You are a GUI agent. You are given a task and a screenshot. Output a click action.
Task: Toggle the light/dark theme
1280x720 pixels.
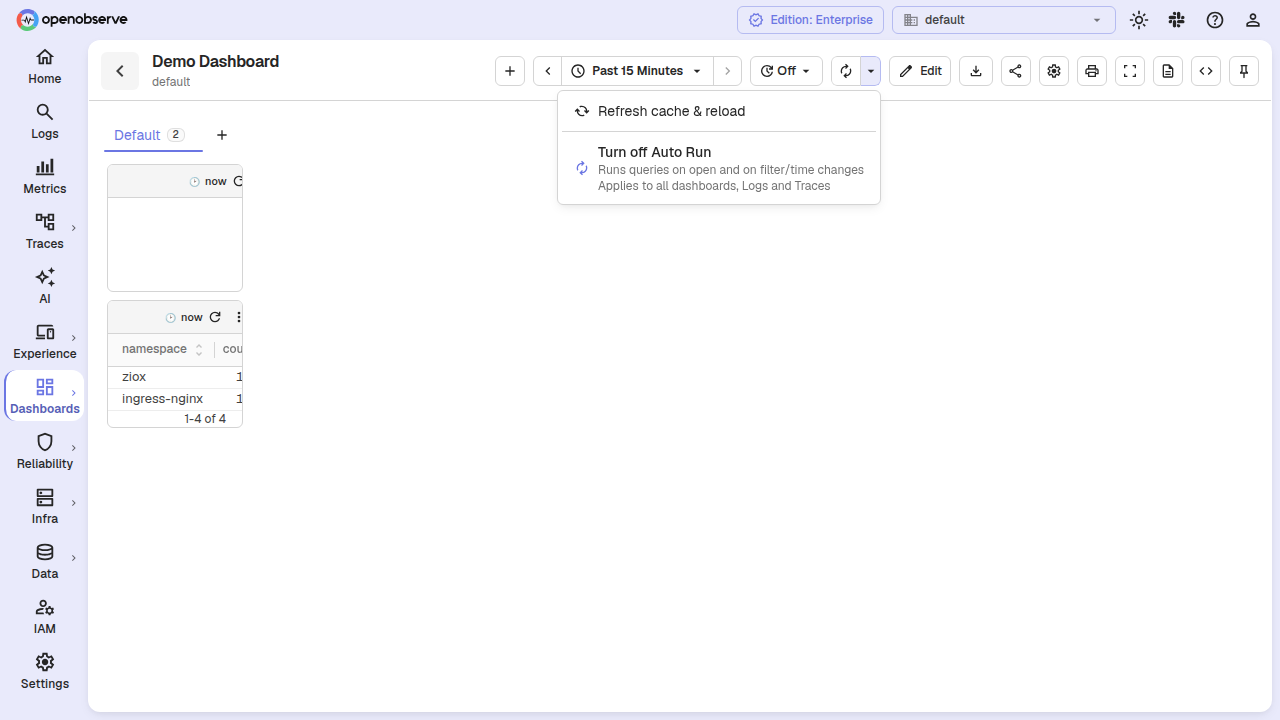1138,20
